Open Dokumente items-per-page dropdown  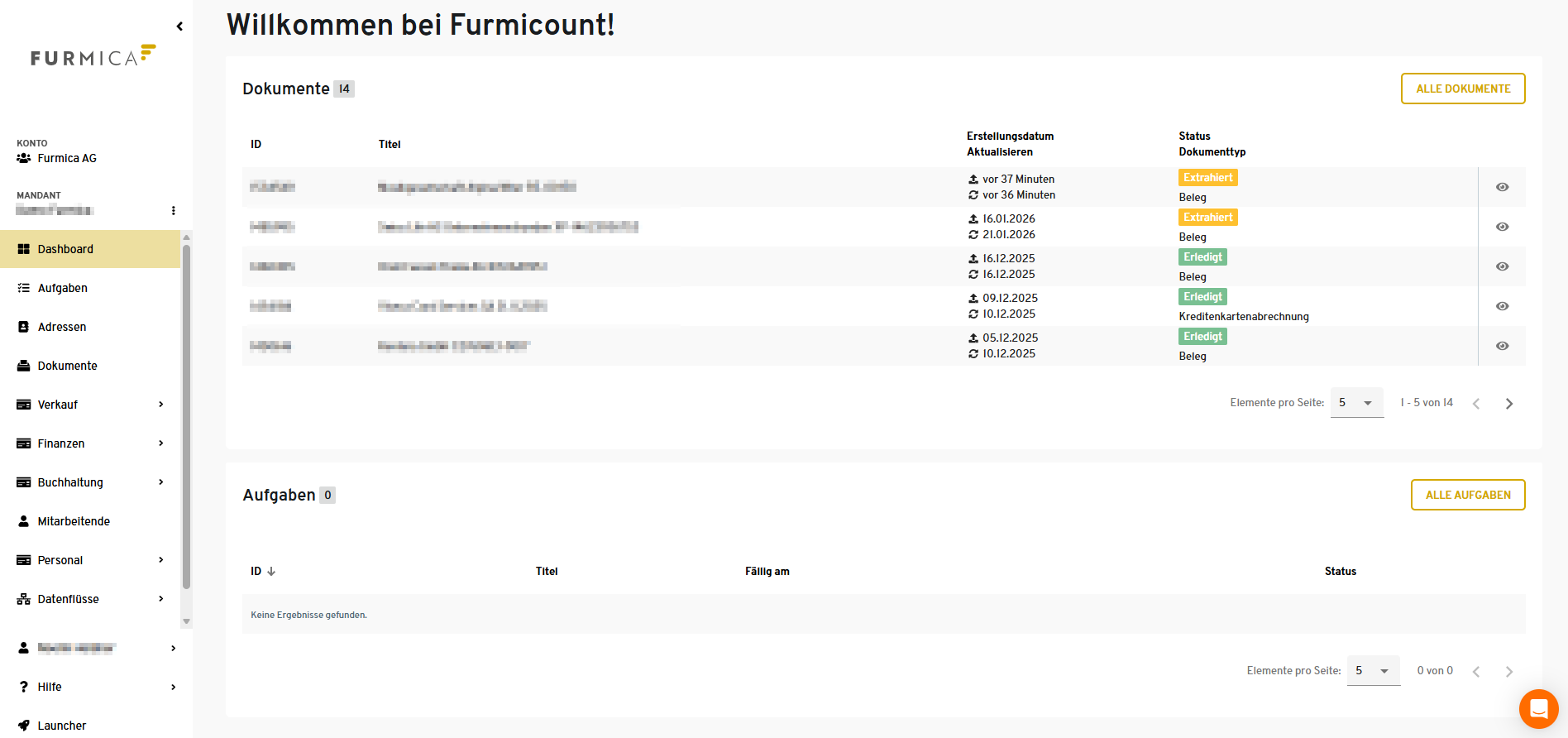pyautogui.click(x=1356, y=403)
